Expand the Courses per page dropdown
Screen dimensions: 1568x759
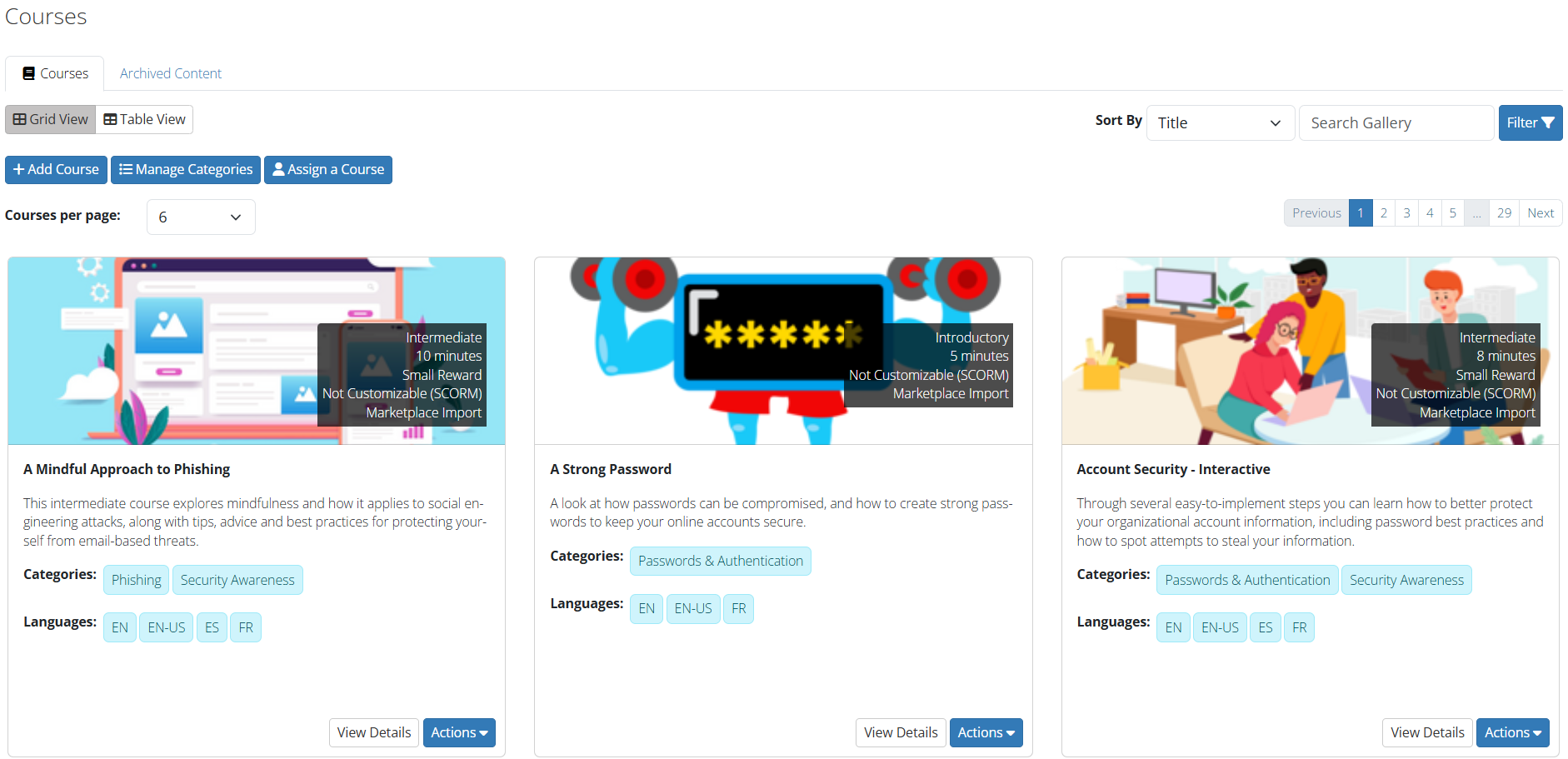pos(201,217)
